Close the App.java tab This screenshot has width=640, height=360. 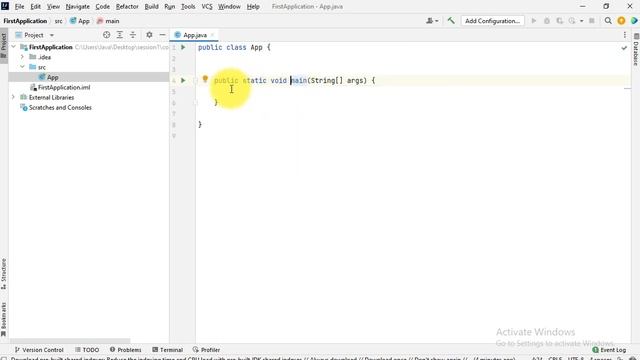pos(212,35)
